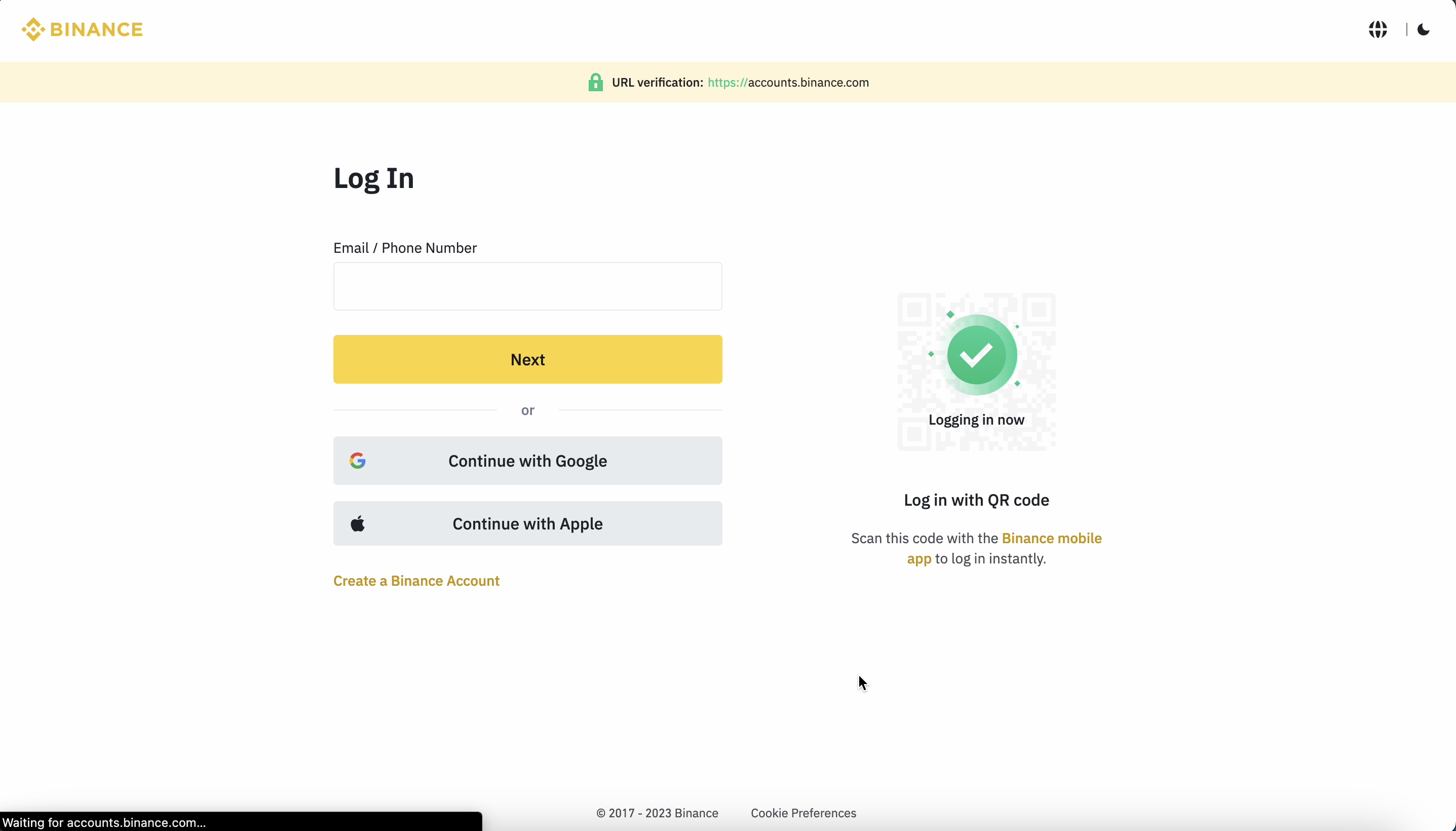
Task: Toggle dark mode with moon icon
Action: (x=1424, y=29)
